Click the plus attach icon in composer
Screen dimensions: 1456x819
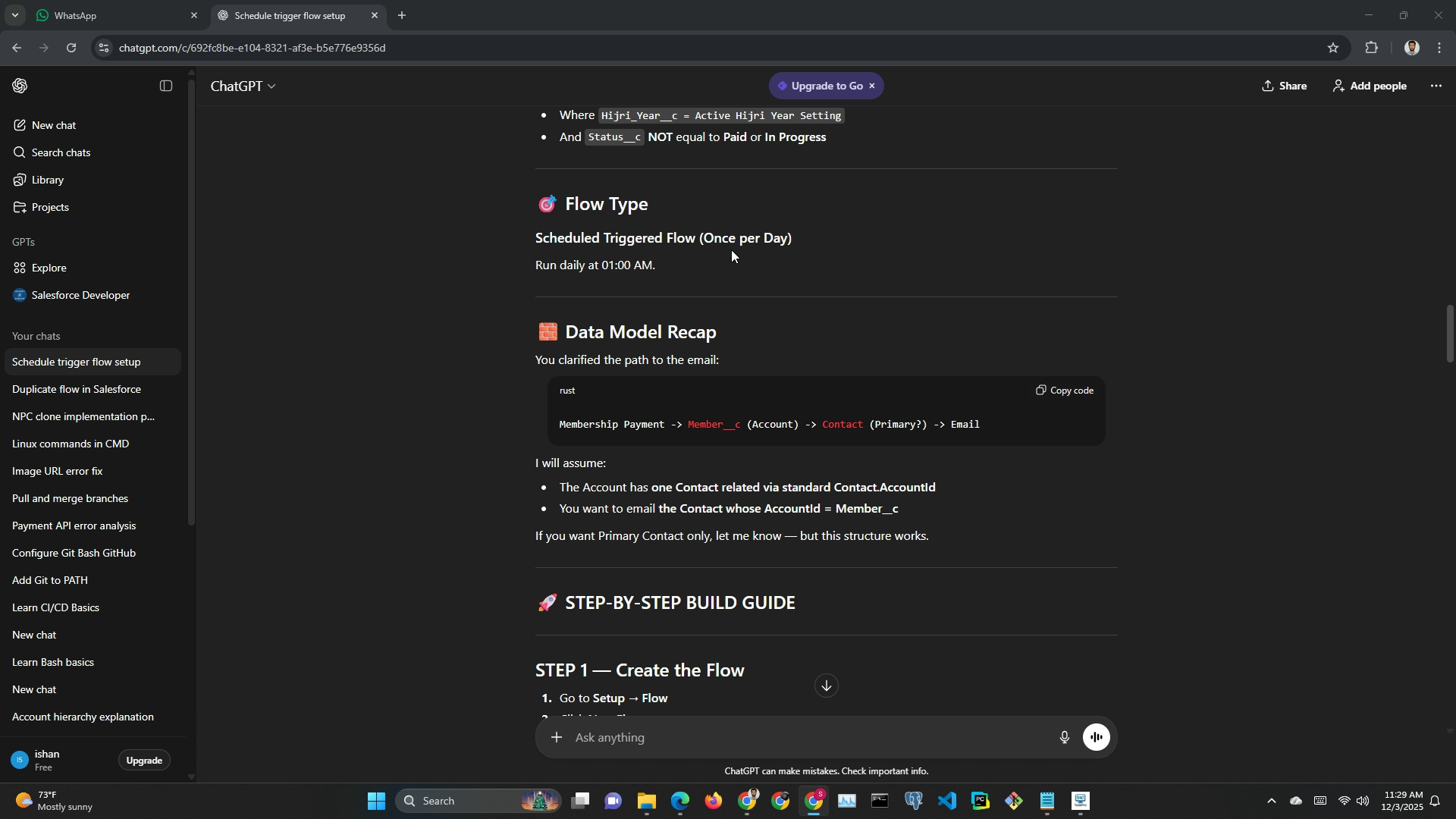pyautogui.click(x=557, y=737)
